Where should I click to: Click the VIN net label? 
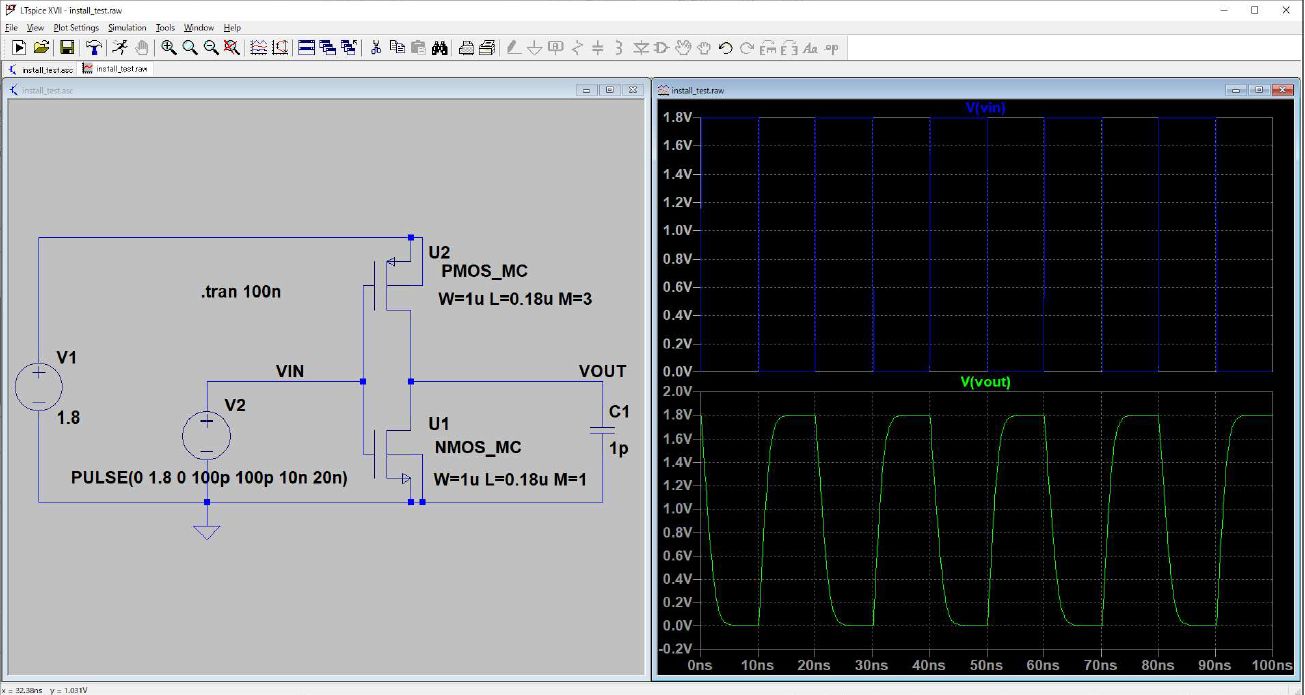coord(290,371)
